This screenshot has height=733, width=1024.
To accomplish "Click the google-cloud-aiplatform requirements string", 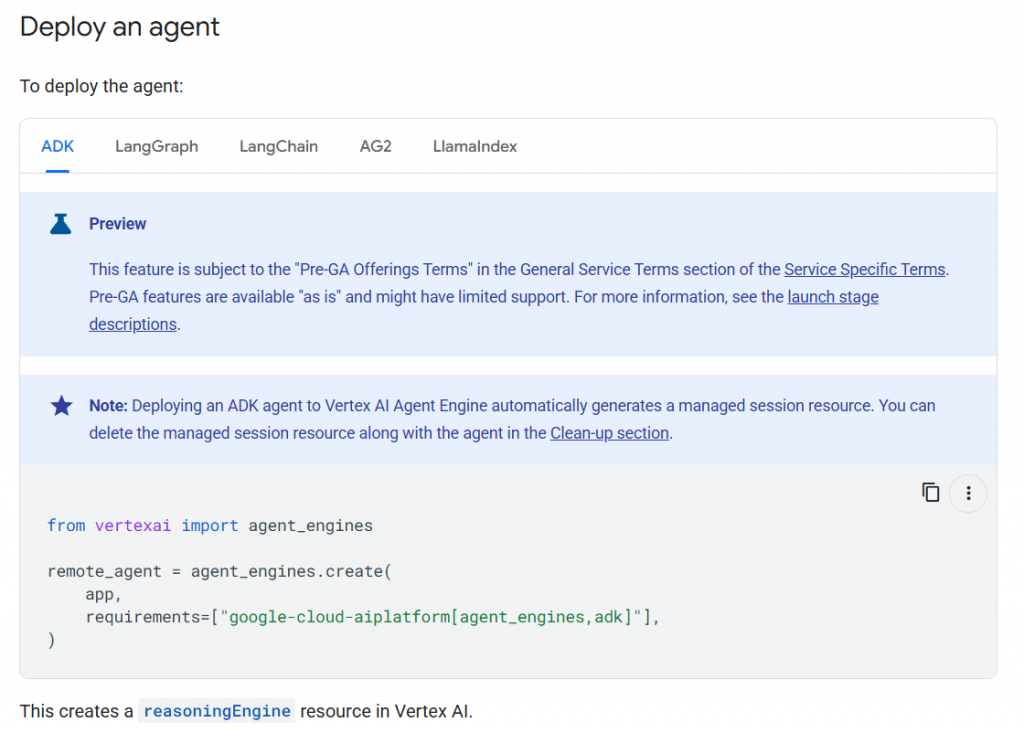I will (437, 617).
